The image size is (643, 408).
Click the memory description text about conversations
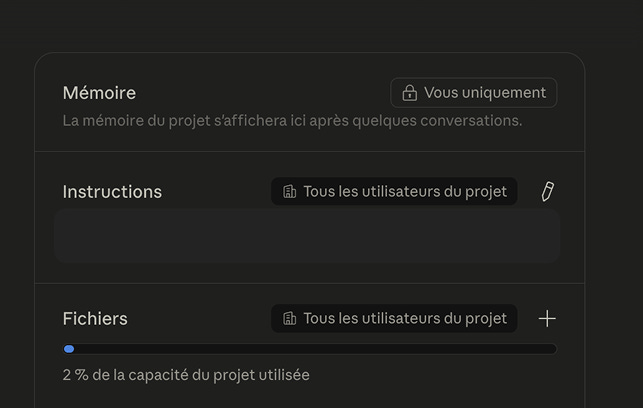tap(292, 121)
